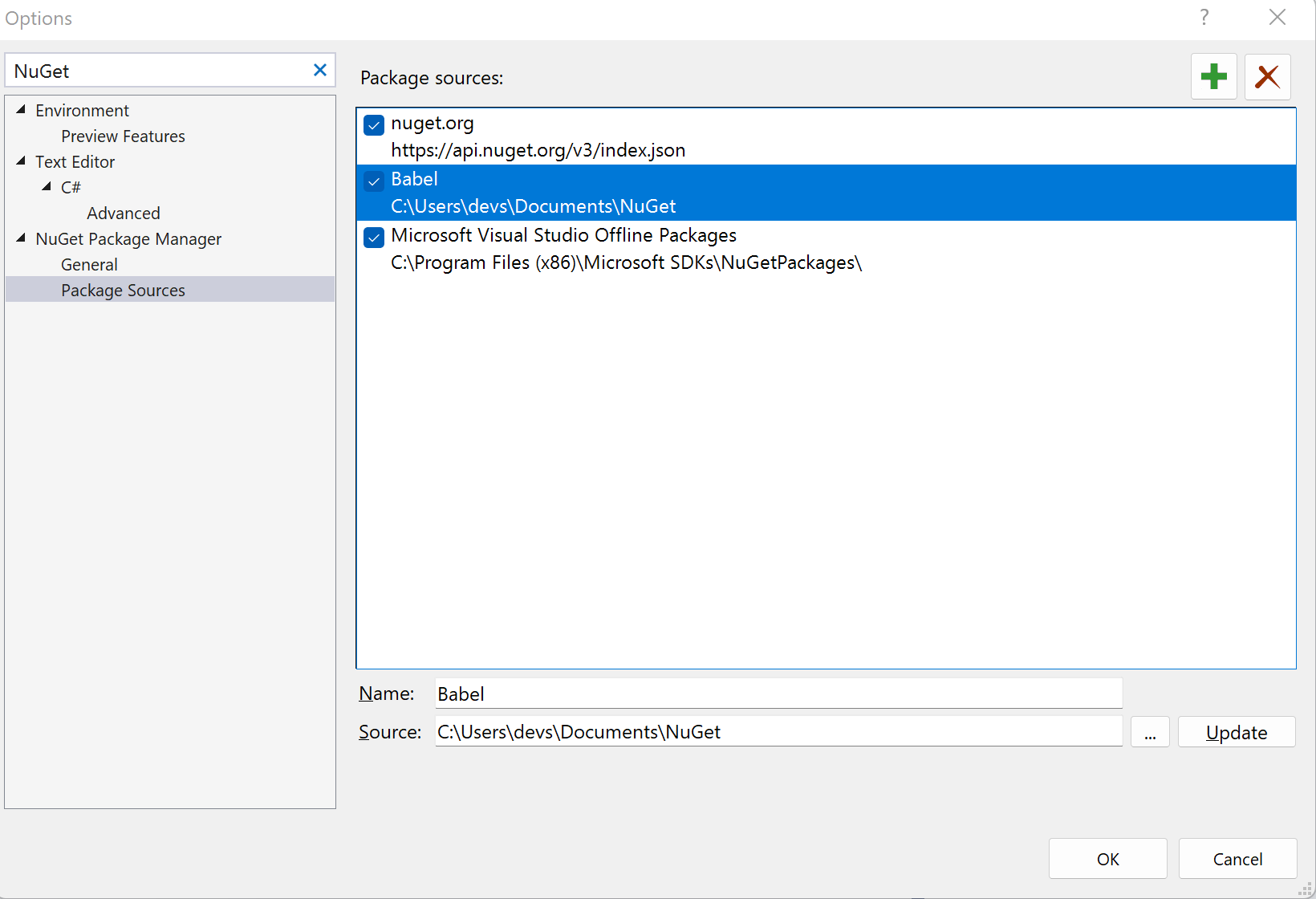
Task: Click into the Name text field
Action: click(x=778, y=694)
